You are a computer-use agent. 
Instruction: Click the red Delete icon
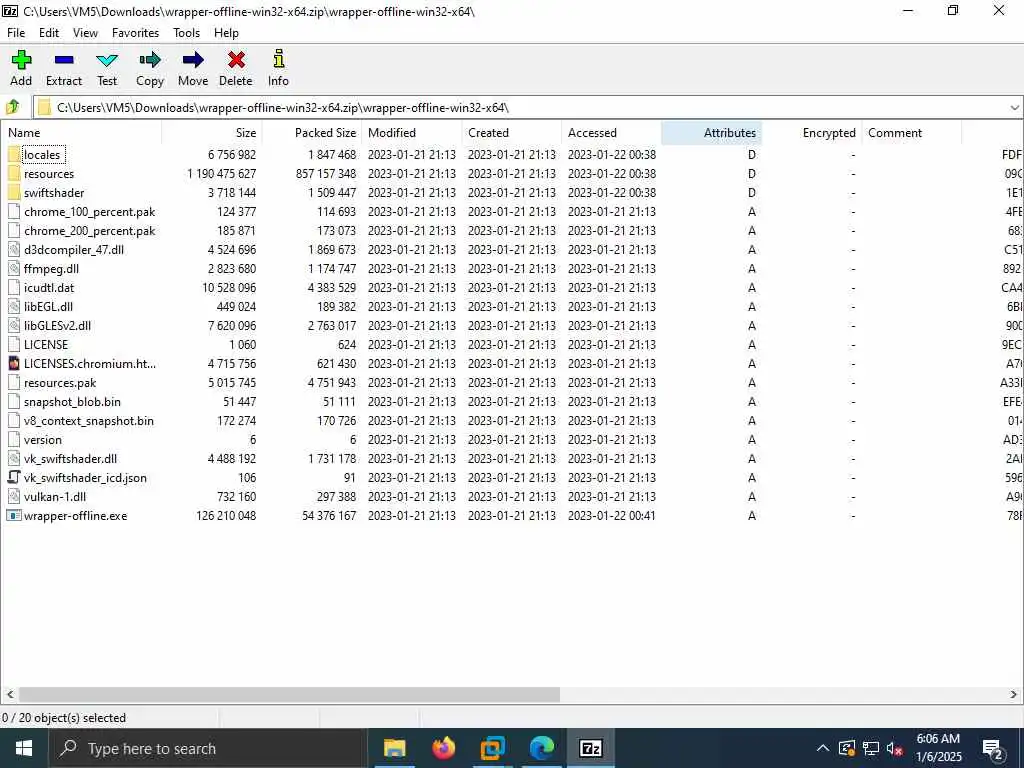coord(236,60)
